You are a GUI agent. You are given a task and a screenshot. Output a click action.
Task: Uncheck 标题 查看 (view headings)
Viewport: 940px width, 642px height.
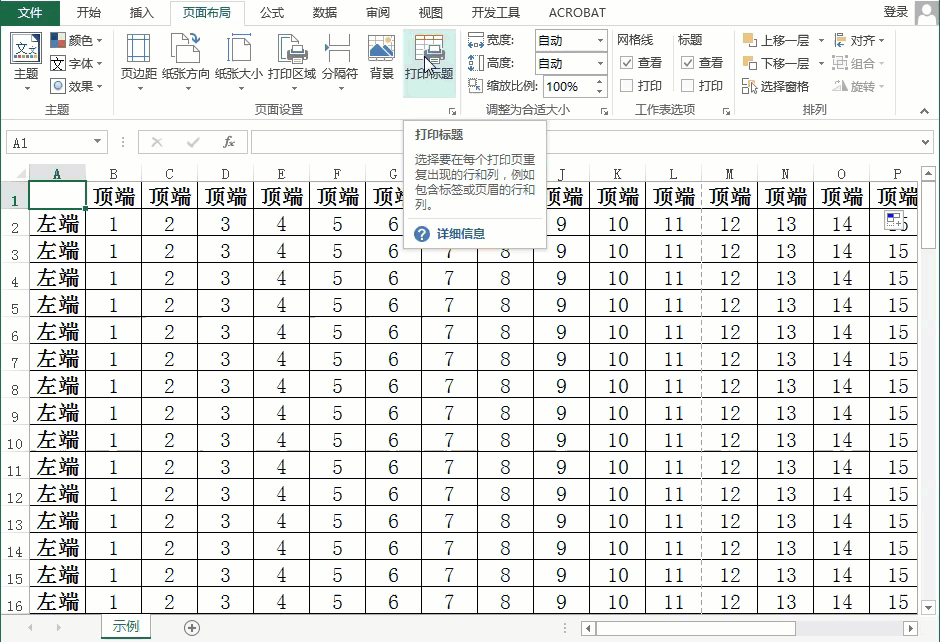688,62
